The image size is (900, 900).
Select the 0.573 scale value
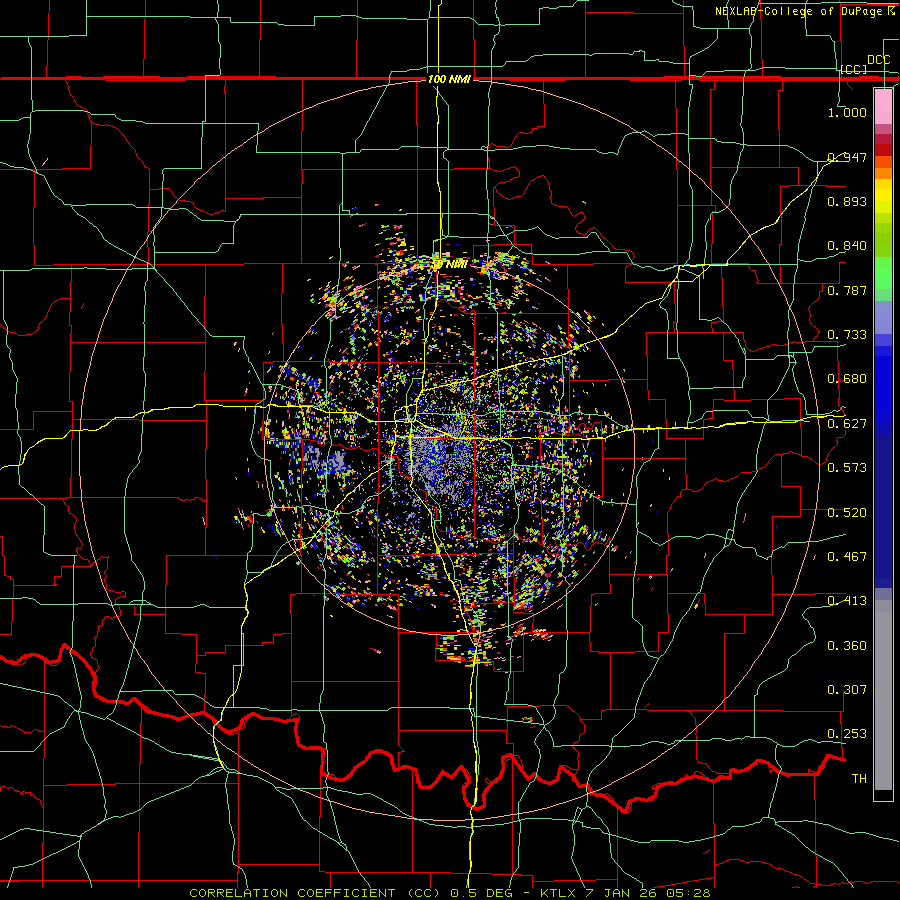(847, 468)
